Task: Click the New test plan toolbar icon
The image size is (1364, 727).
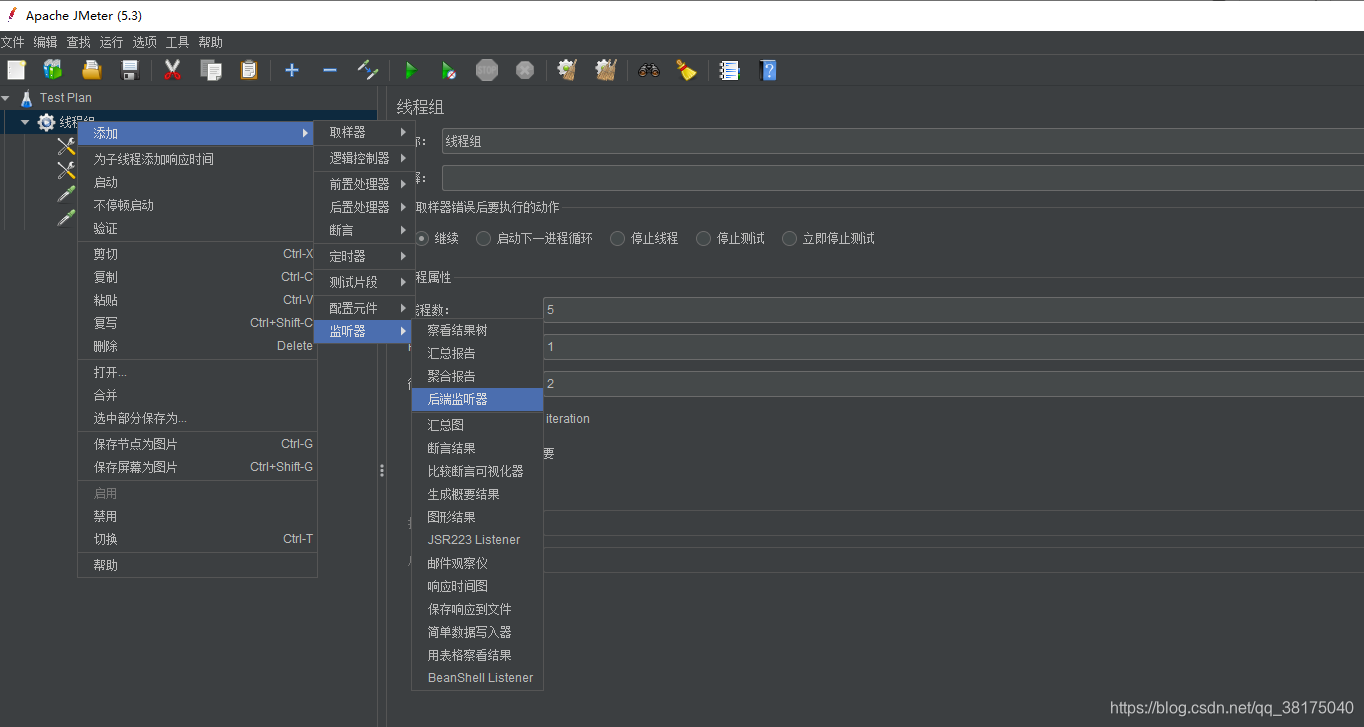Action: click(x=16, y=70)
